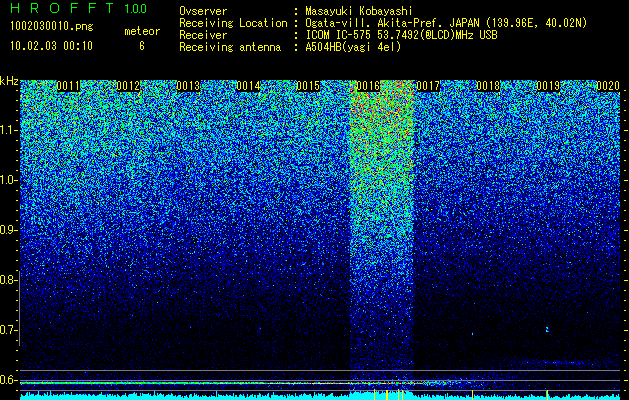Select receiver value ICOM IC-575 53.7492 MHz USB
This screenshot has height=400, width=629.
[x=402, y=35]
